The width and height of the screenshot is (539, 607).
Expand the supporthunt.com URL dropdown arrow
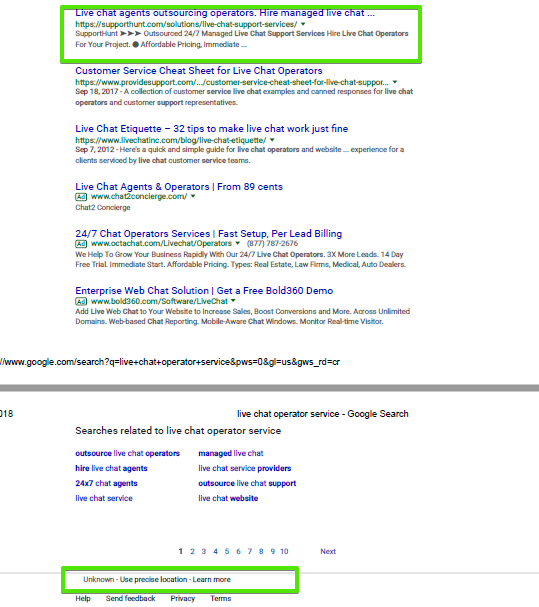coord(303,24)
